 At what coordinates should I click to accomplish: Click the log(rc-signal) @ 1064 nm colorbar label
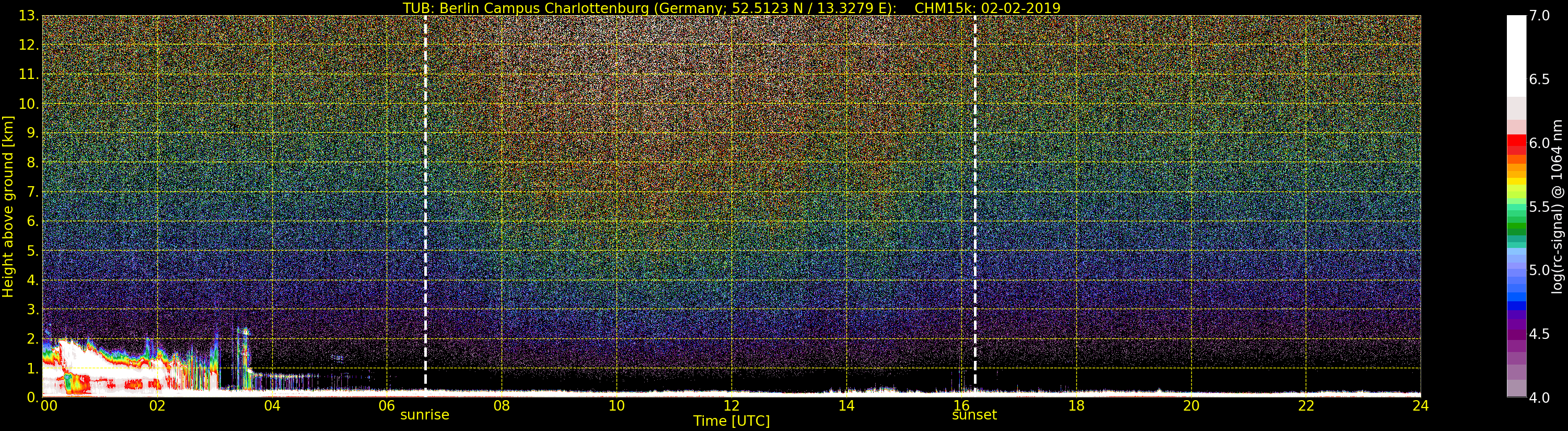click(x=1557, y=207)
